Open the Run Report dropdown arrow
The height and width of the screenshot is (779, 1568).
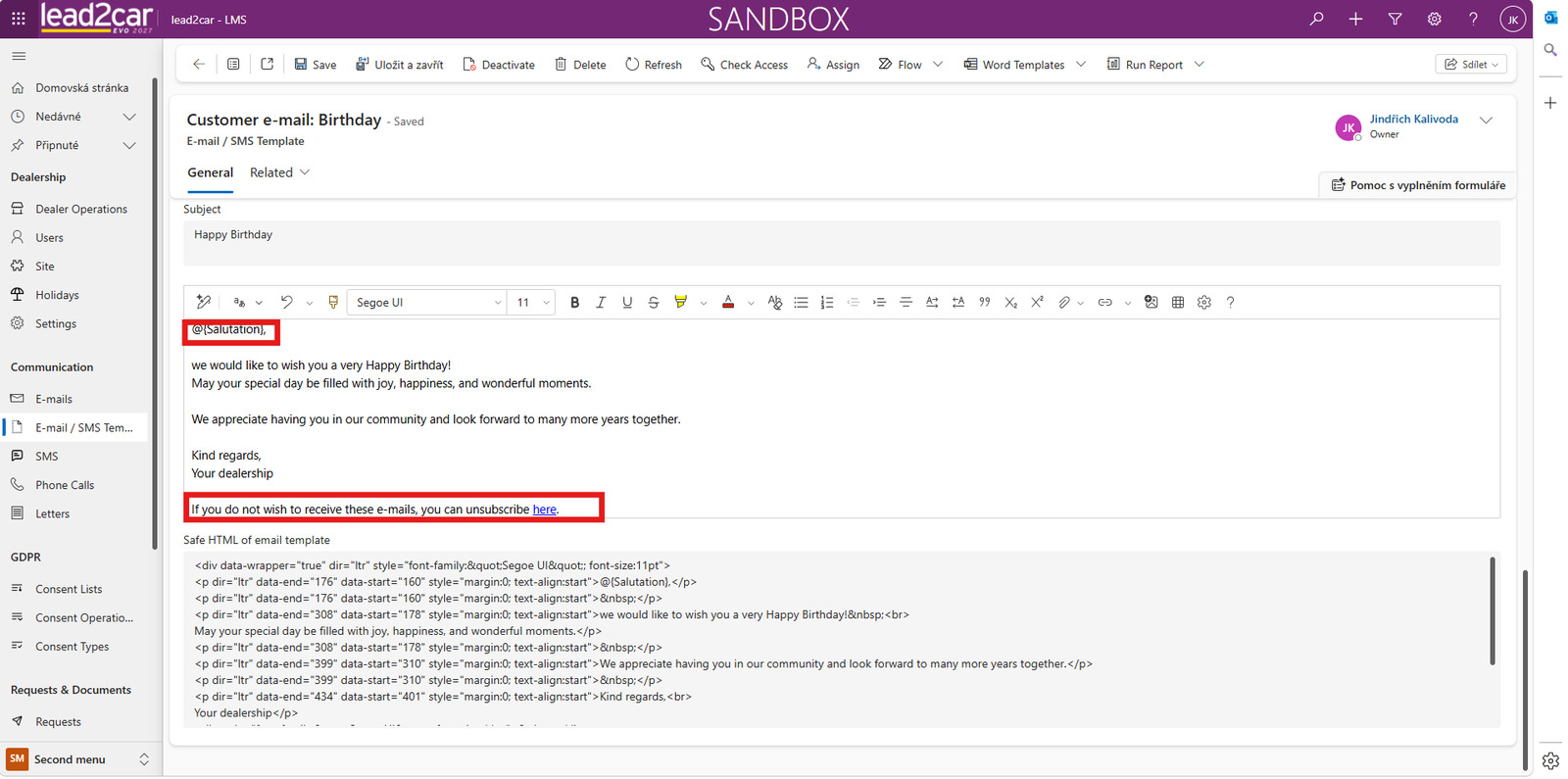pos(1199,64)
